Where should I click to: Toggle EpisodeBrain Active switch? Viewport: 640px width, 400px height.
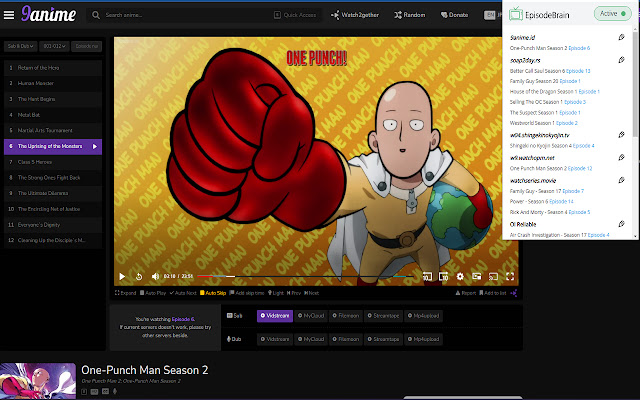pos(613,14)
